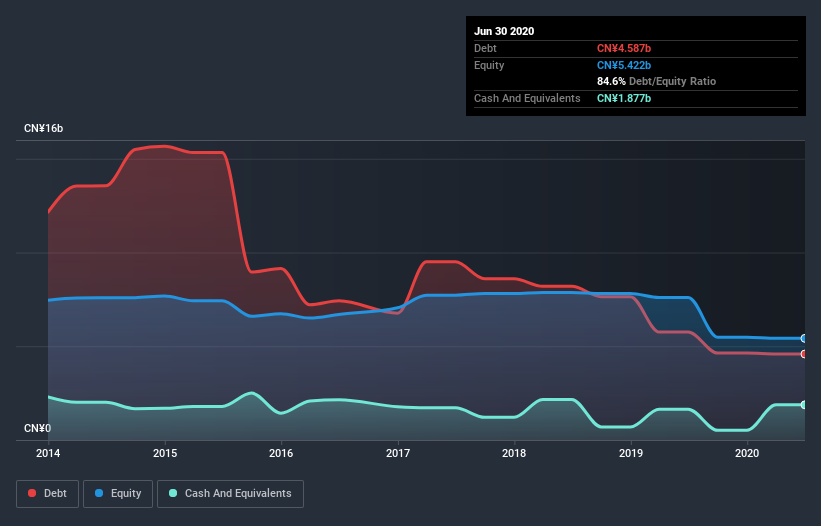
Task: Click the Equity label in tooltip
Action: [489, 65]
